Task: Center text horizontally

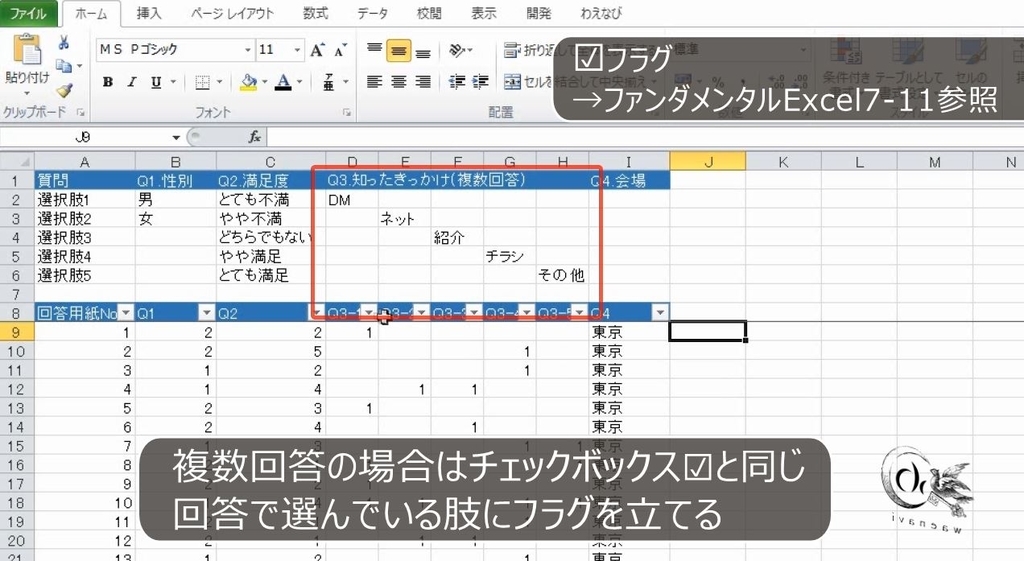Action: 398,82
